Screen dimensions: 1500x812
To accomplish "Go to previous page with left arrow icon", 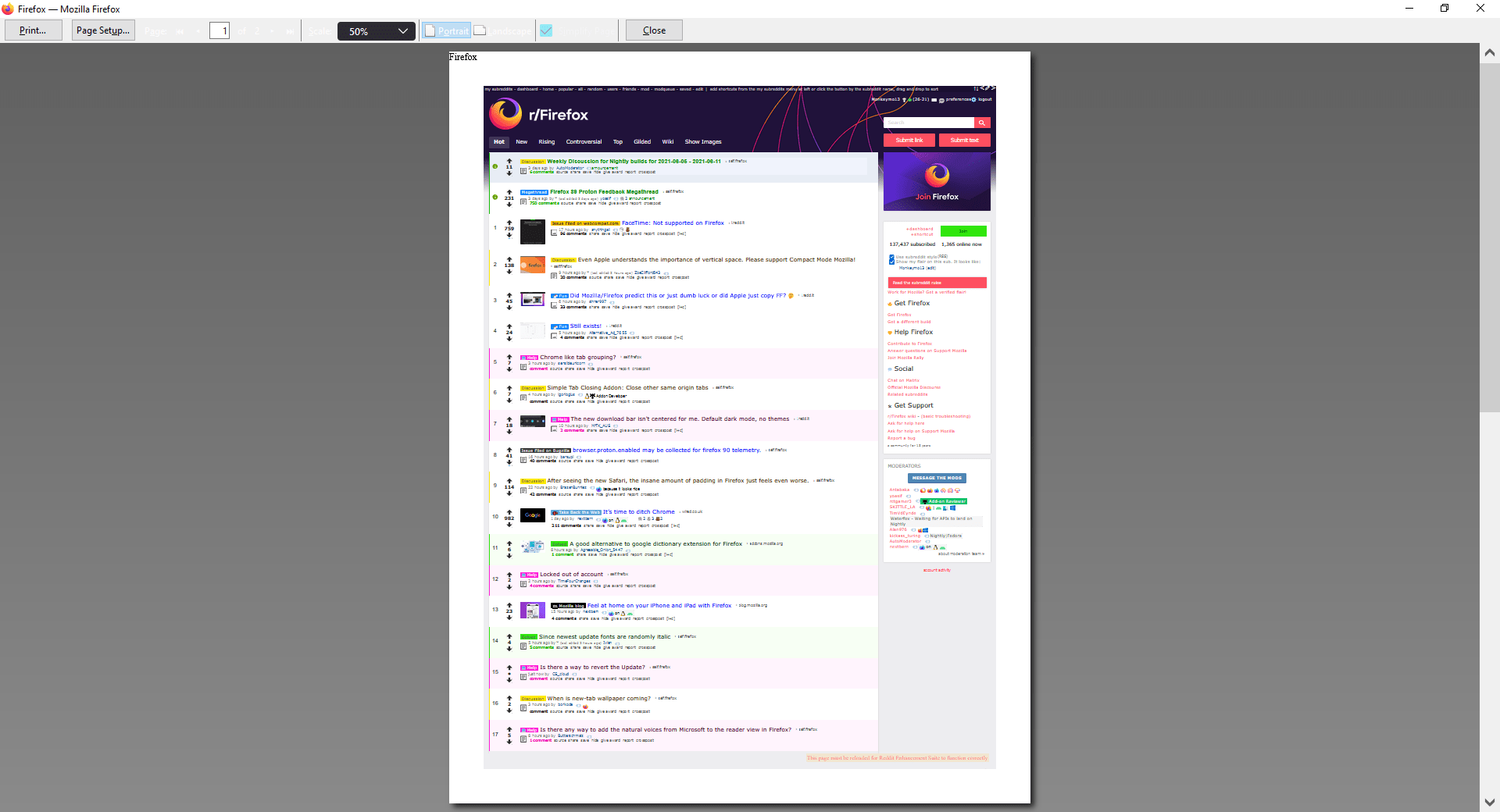I will (198, 30).
